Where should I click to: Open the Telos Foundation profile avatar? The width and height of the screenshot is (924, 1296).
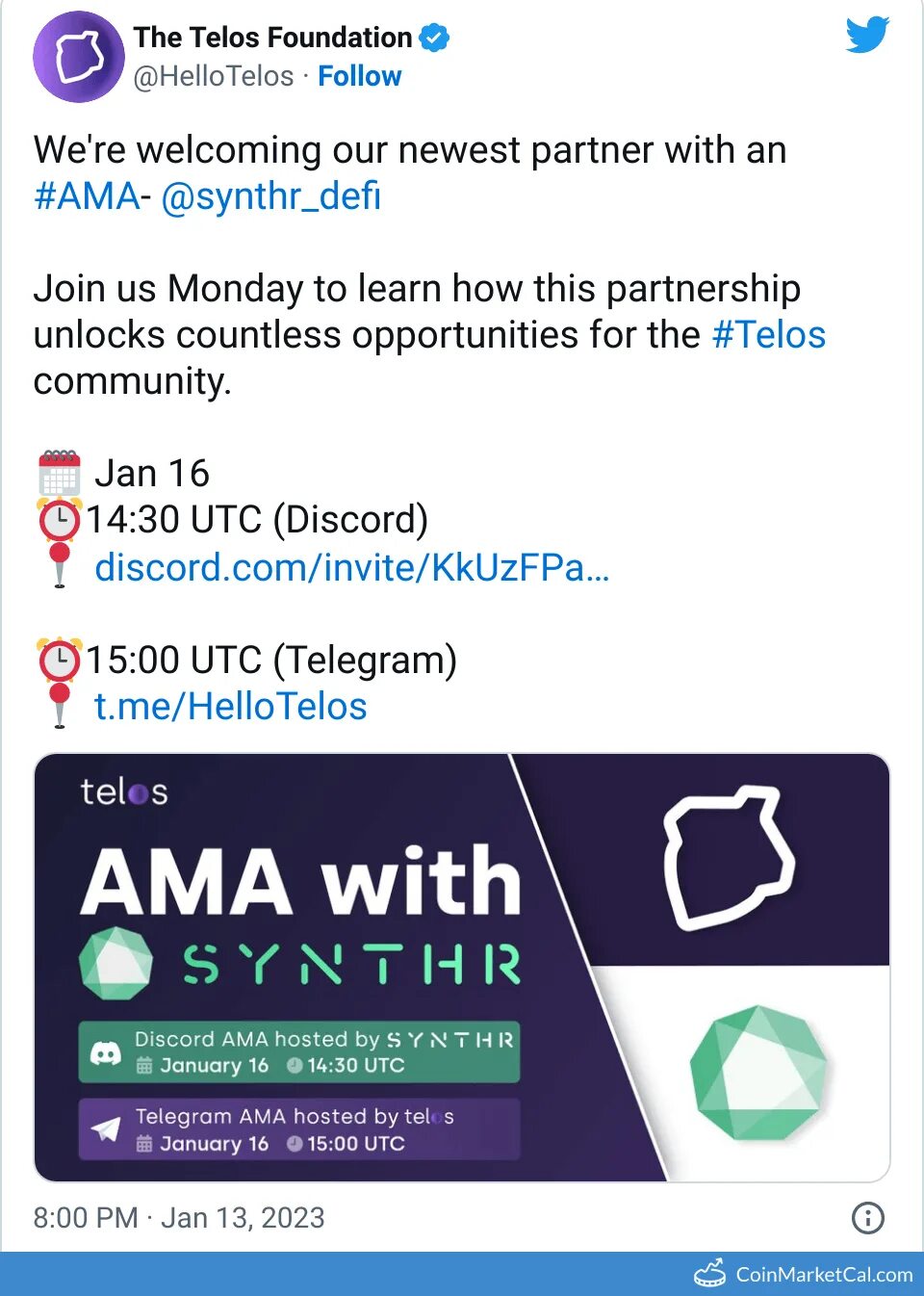point(78,57)
